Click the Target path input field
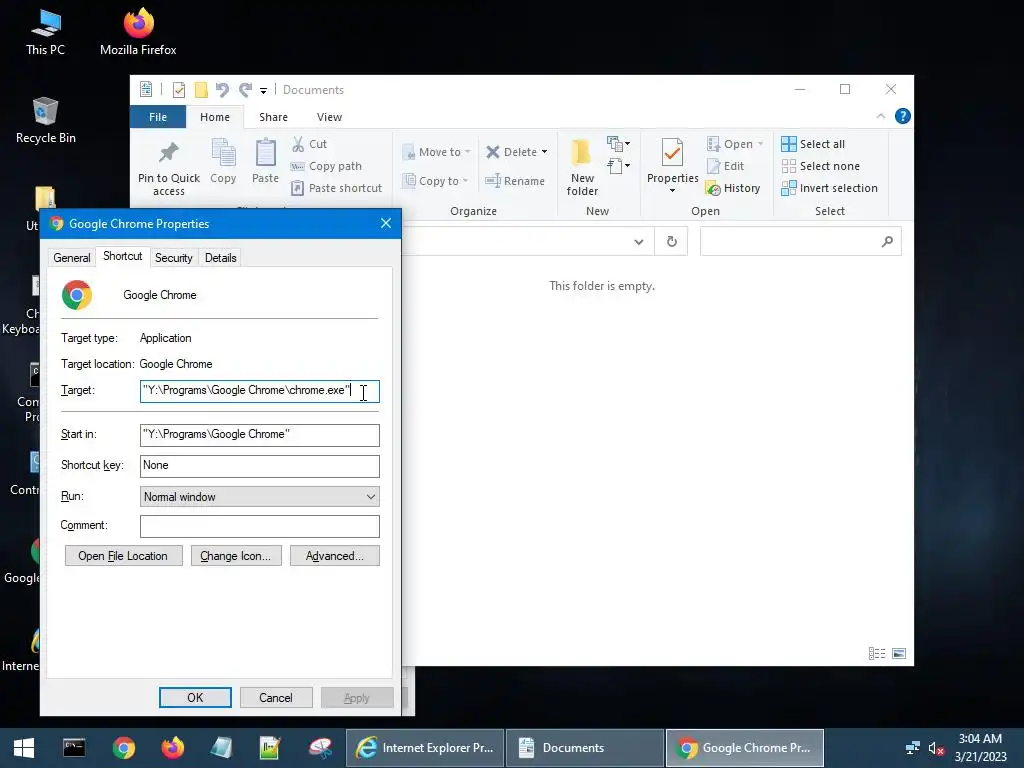 tap(260, 391)
